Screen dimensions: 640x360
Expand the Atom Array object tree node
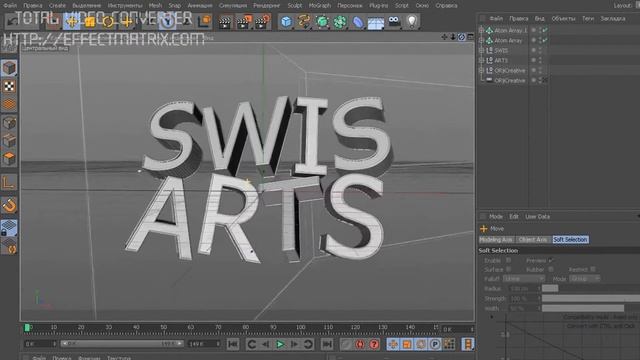click(481, 40)
